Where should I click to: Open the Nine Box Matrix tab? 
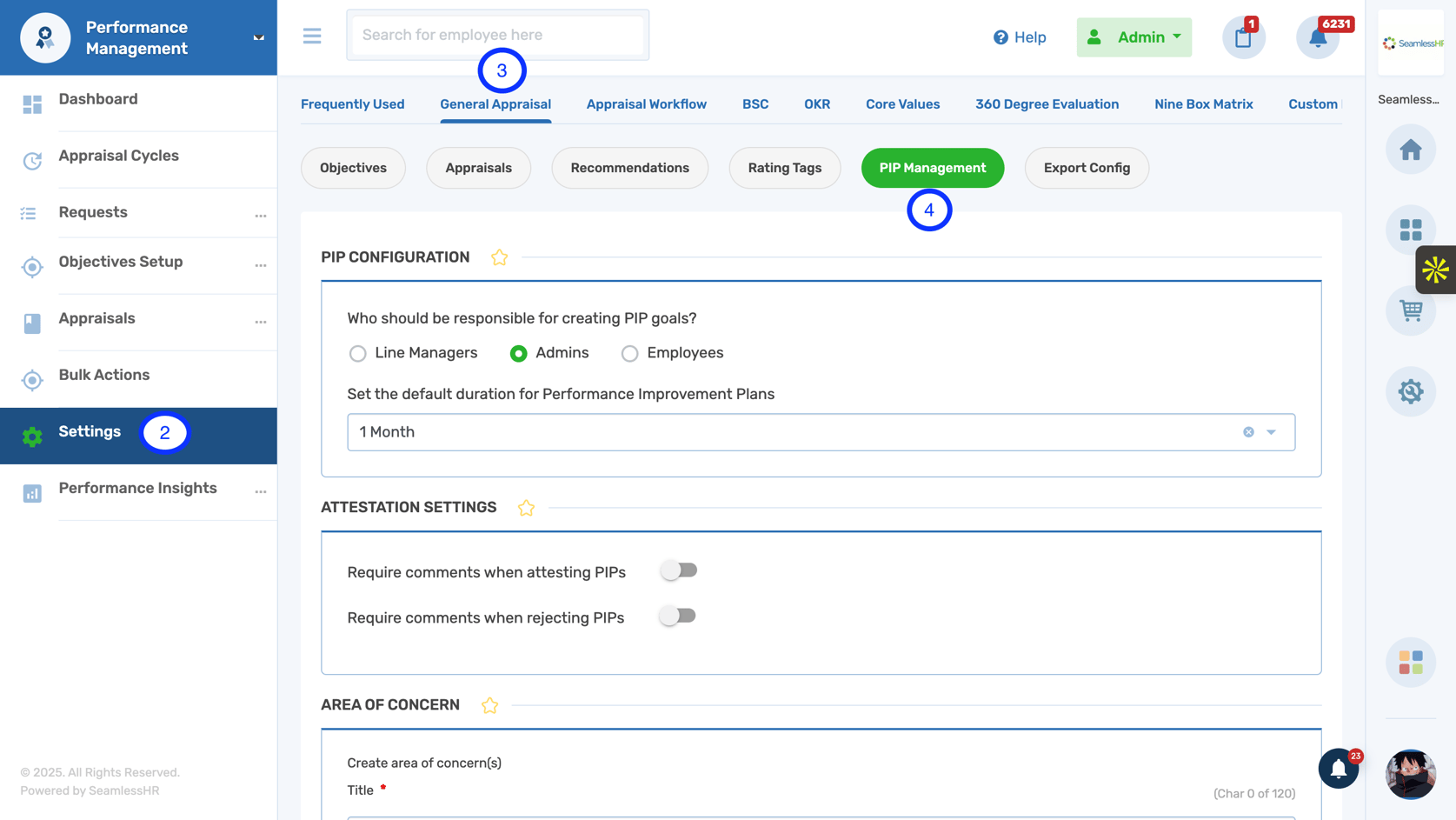click(x=1203, y=104)
